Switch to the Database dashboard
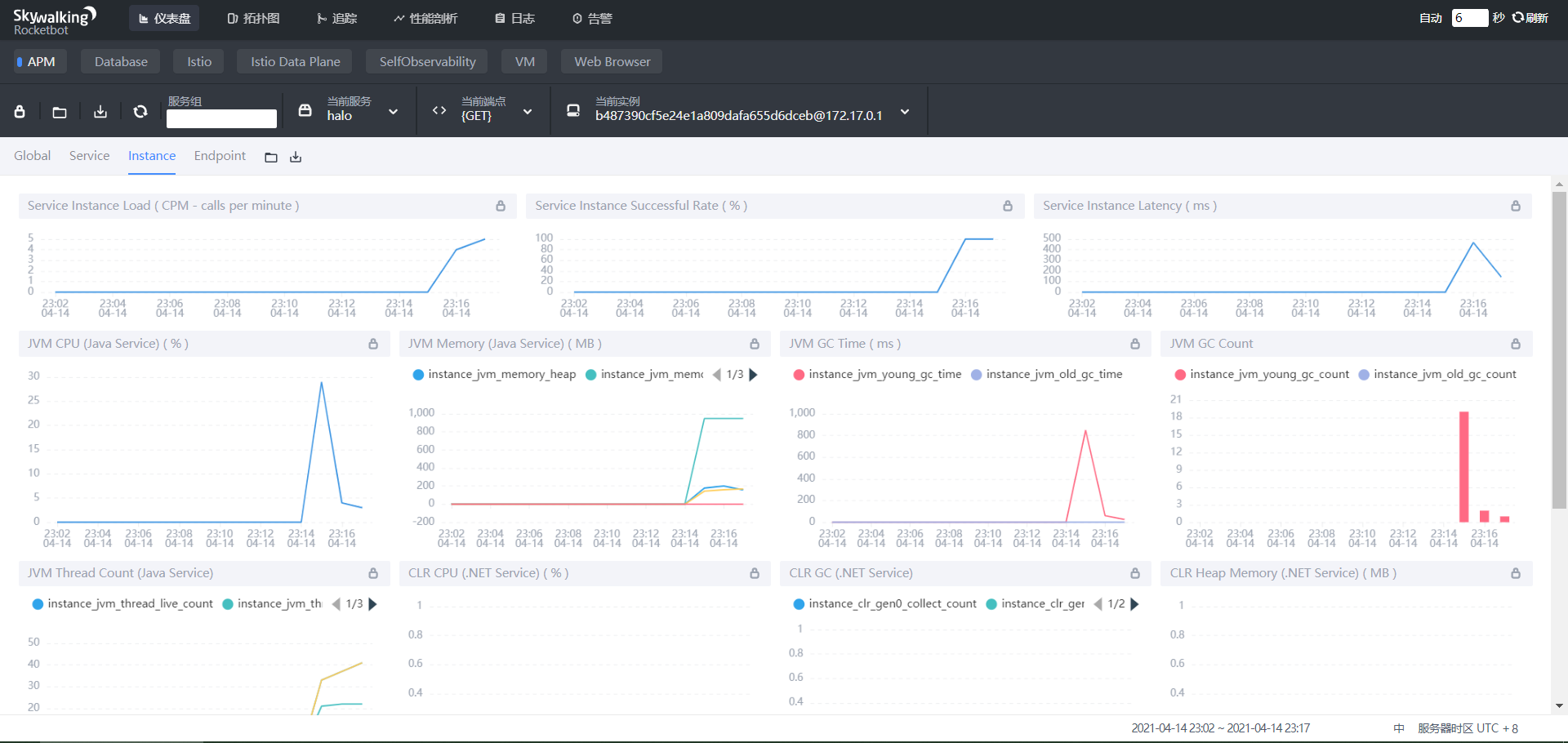The height and width of the screenshot is (743, 1568). (121, 61)
